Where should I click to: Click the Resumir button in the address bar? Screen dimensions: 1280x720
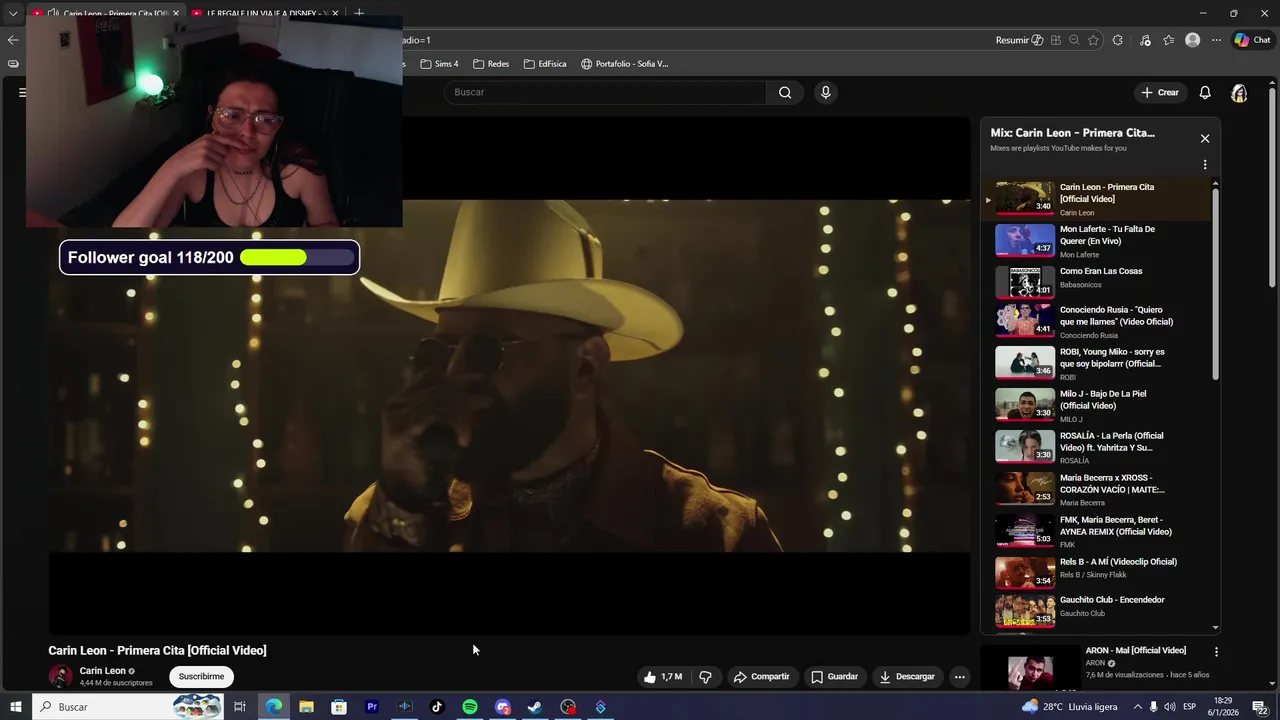pos(1019,40)
